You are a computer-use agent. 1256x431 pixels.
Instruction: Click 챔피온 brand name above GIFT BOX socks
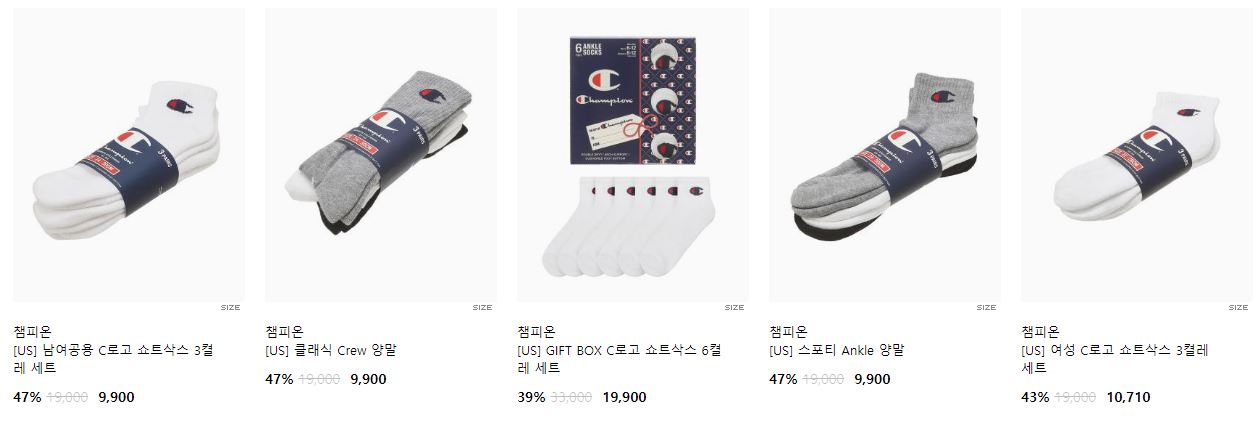(536, 332)
